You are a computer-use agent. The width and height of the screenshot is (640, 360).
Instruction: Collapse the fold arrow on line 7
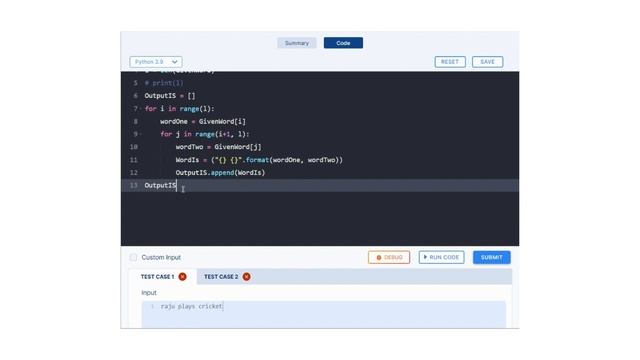141,109
